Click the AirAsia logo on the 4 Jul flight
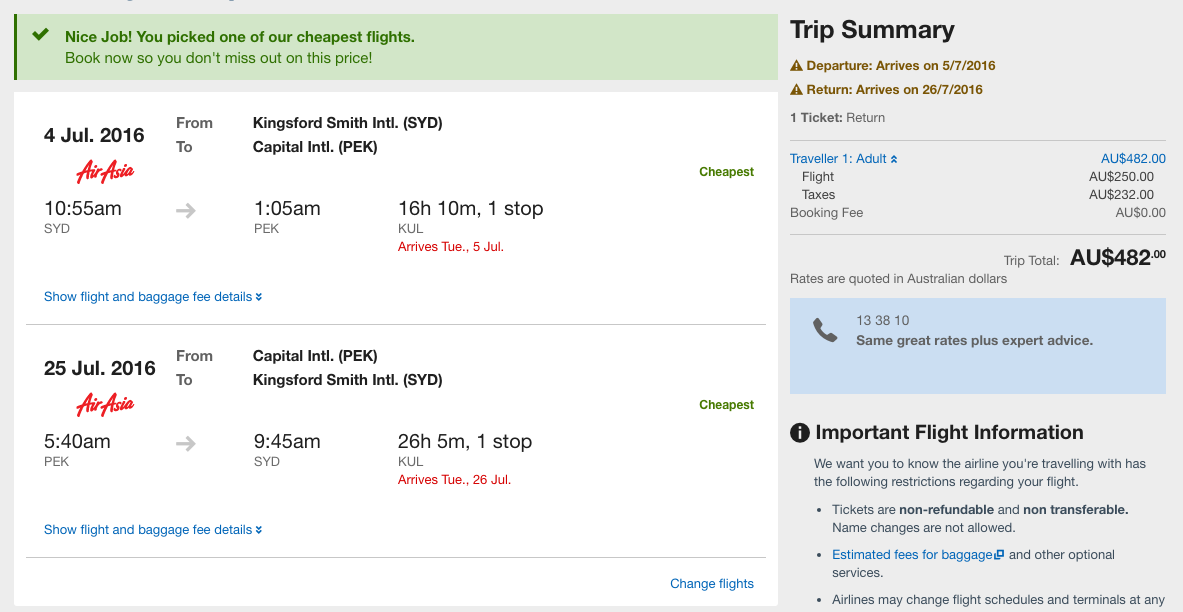This screenshot has width=1183, height=612. [105, 173]
